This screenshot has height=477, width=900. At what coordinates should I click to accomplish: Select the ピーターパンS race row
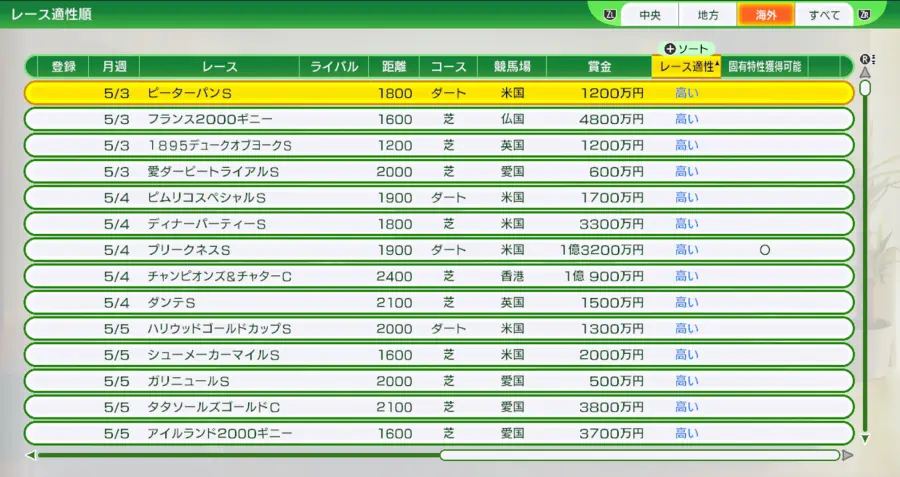[x=438, y=93]
